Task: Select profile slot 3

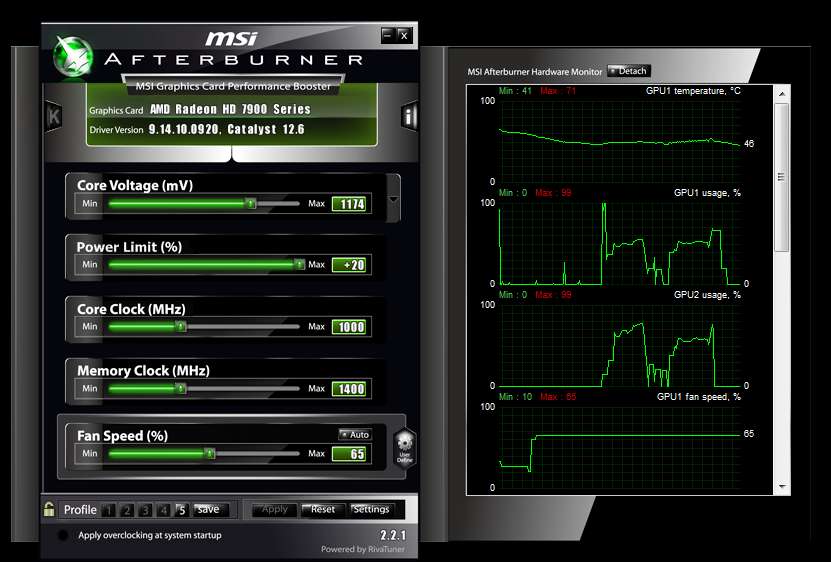Action: pos(145,510)
